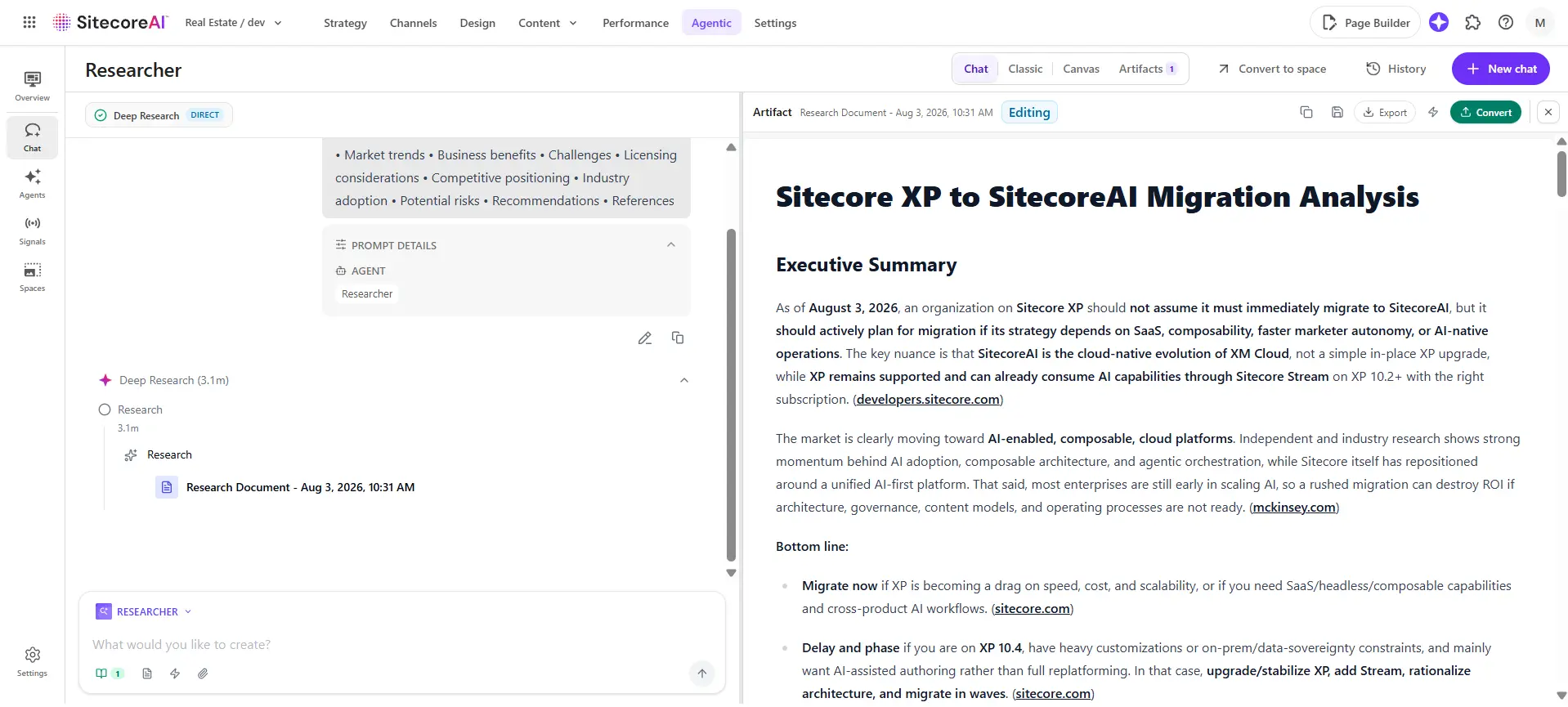Open Spaces in the sidebar
Screen dimensions: 1568x707
[x=33, y=277]
